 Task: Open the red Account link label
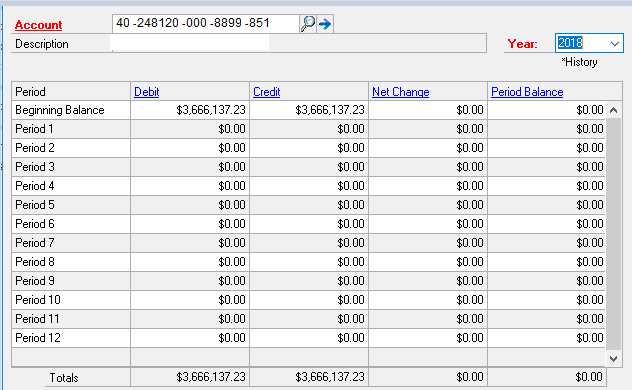[38, 25]
